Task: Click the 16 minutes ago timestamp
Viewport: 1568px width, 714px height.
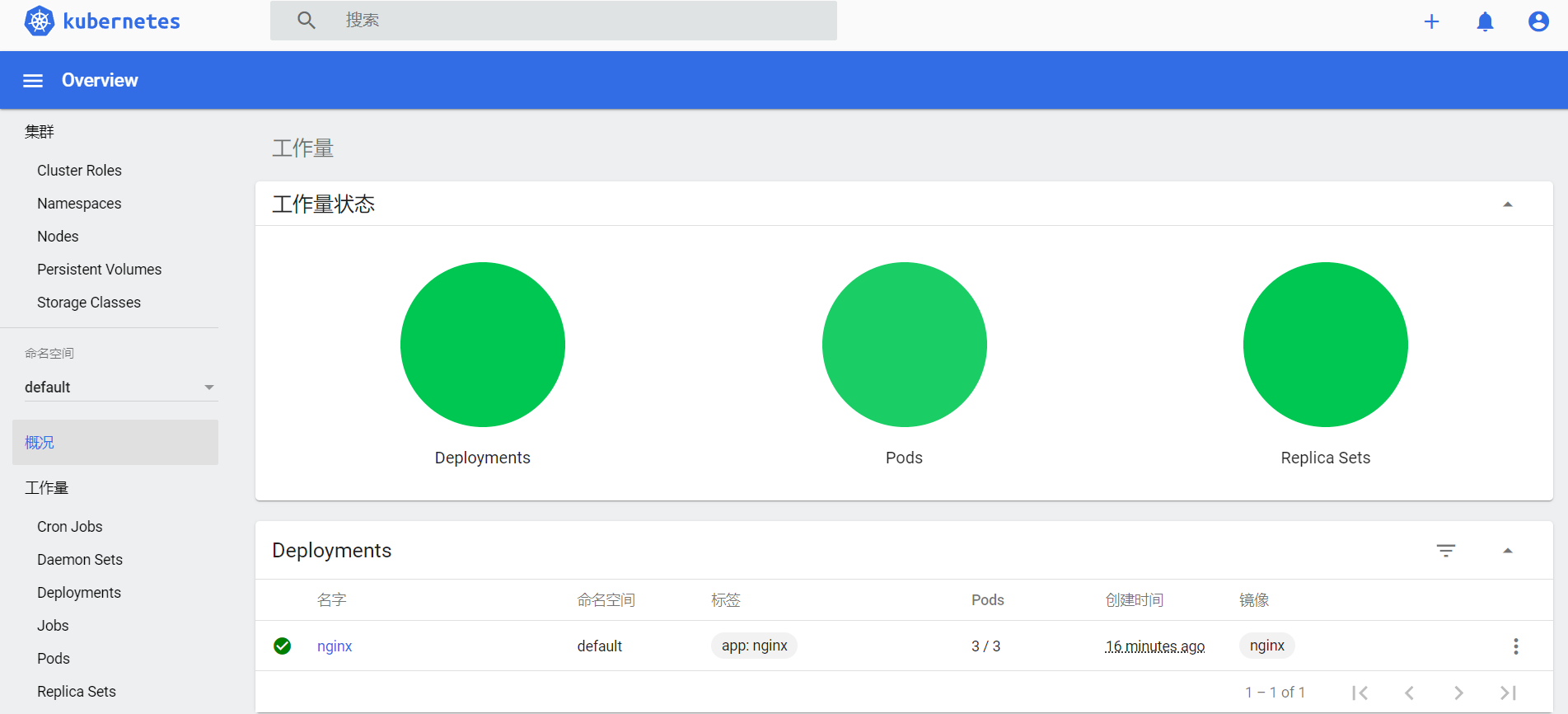Action: 1155,646
